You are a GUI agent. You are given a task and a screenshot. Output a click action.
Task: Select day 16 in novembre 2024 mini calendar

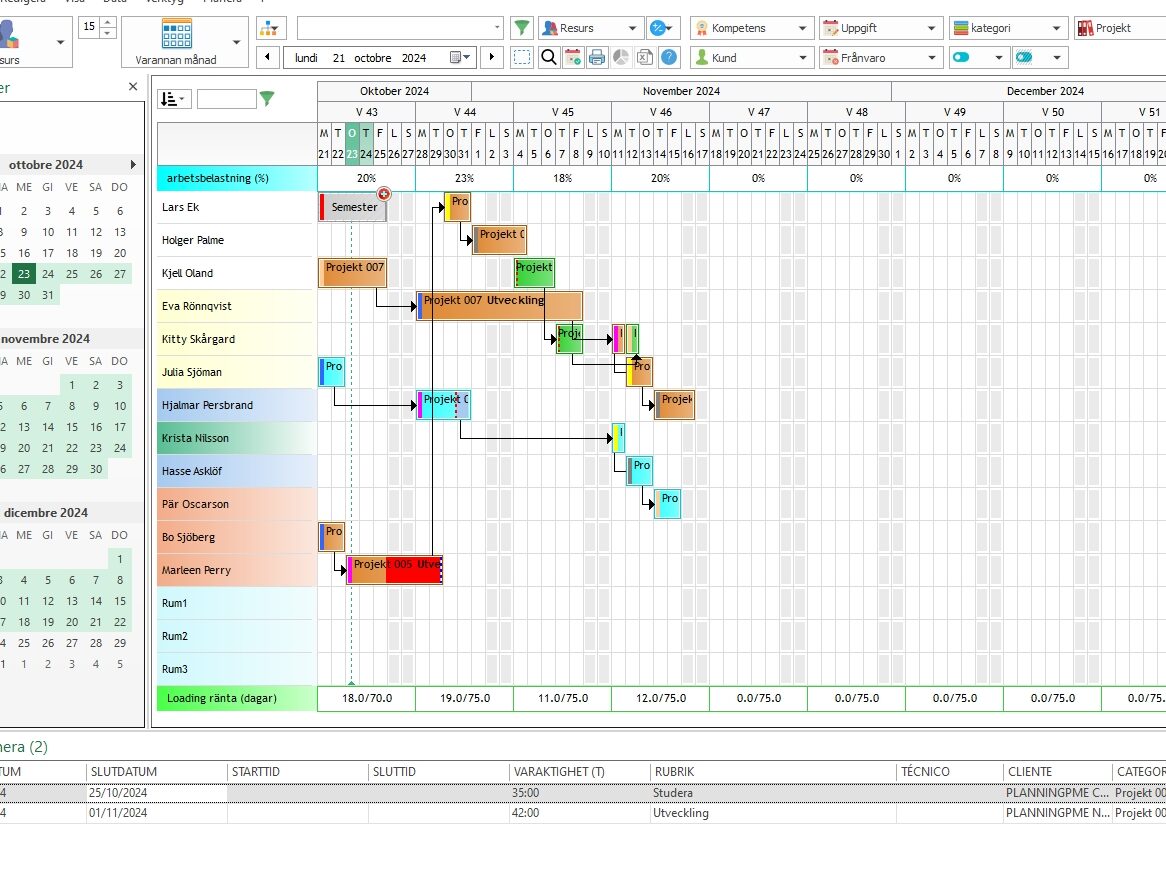click(96, 427)
